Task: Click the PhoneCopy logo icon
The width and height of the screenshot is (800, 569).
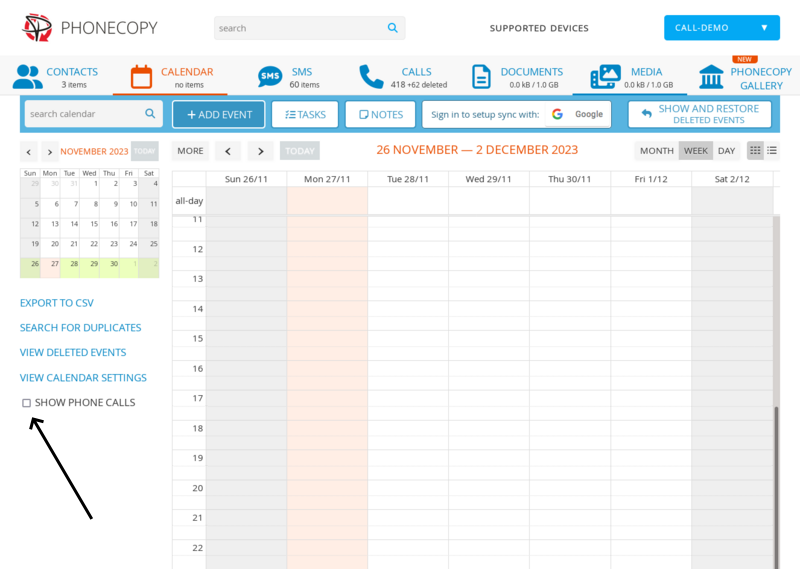Action: (x=37, y=28)
